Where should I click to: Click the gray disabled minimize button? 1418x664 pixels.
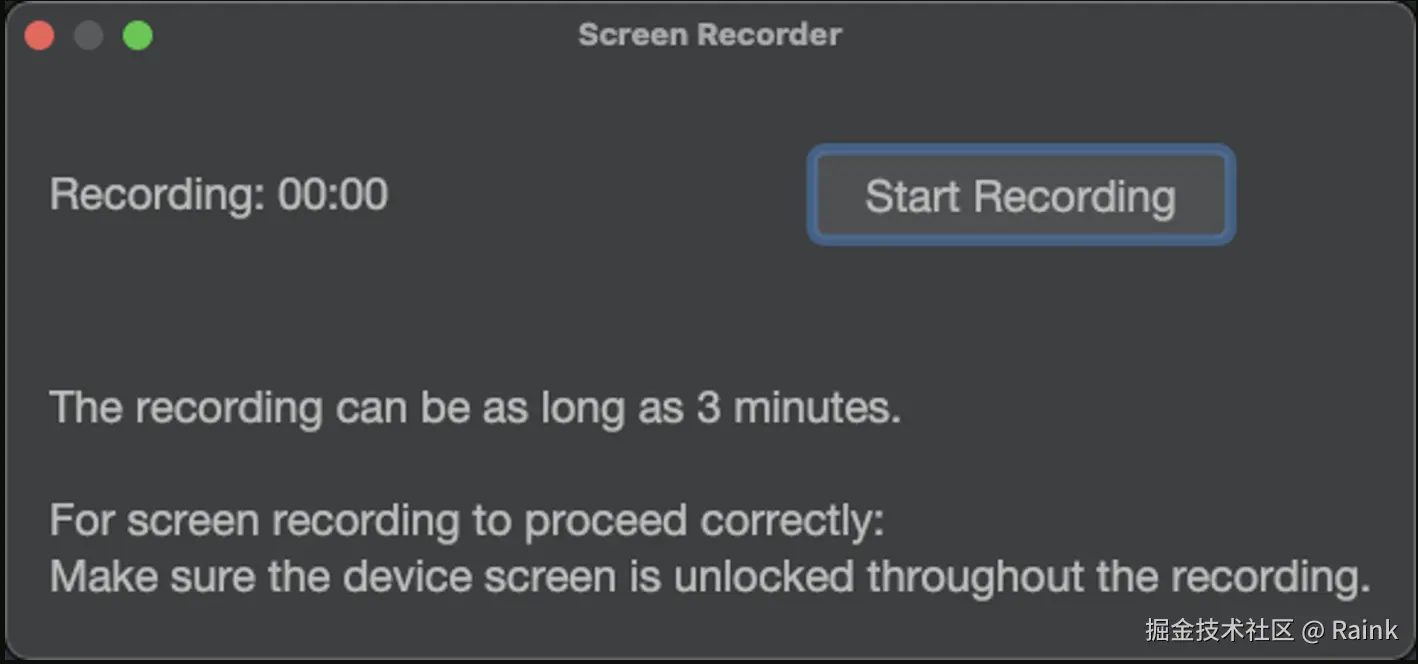pos(88,36)
